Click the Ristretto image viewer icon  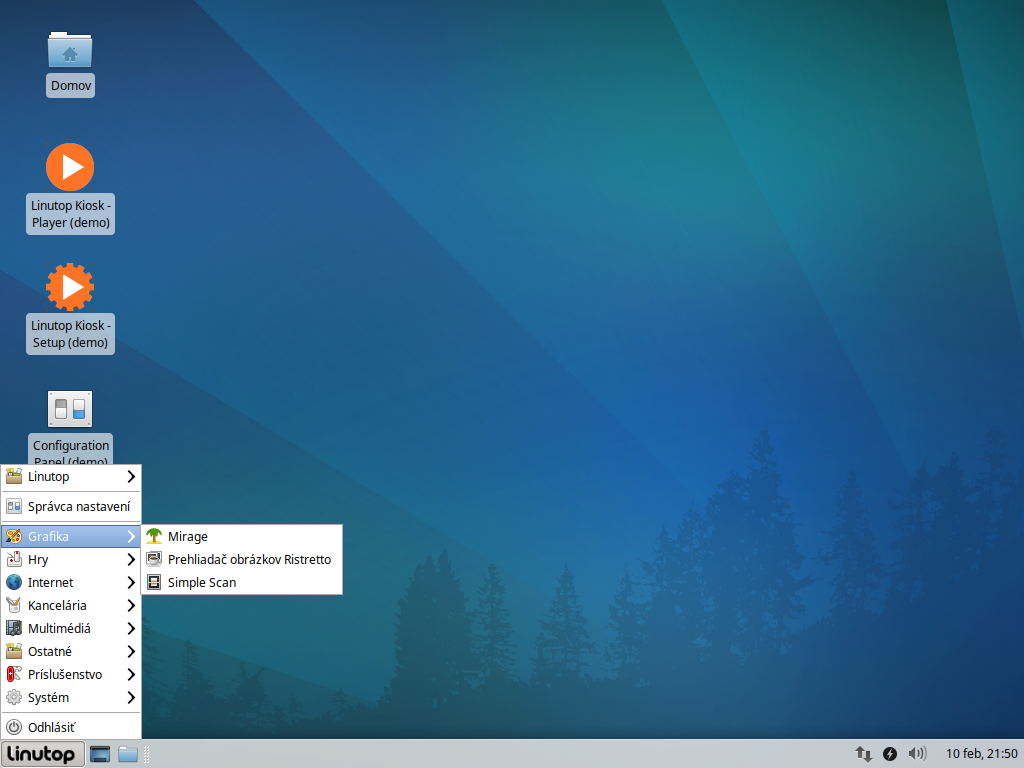tap(154, 559)
